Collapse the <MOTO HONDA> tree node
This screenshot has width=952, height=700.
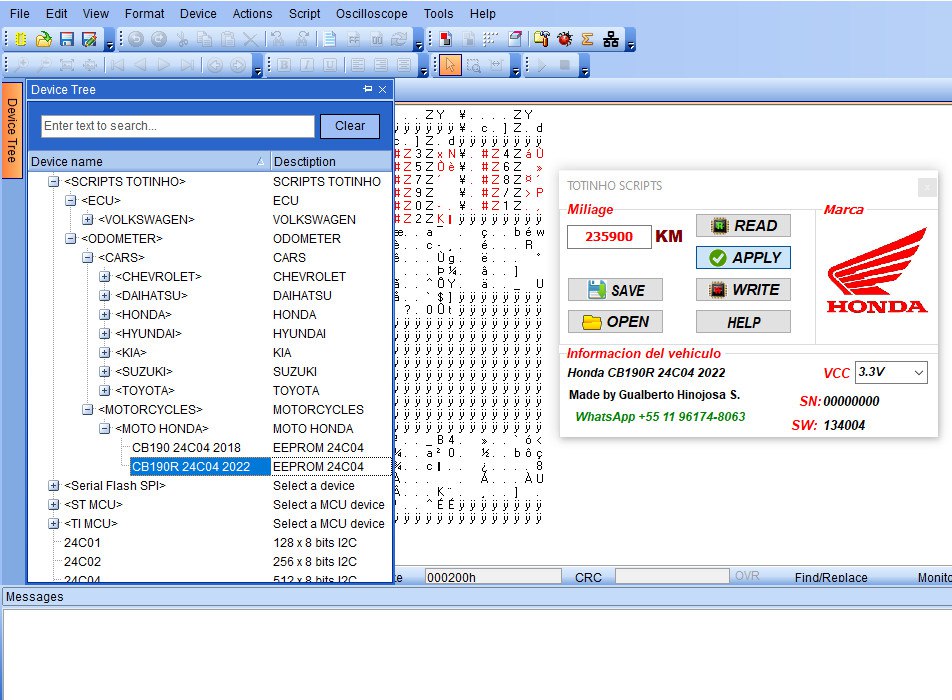105,428
